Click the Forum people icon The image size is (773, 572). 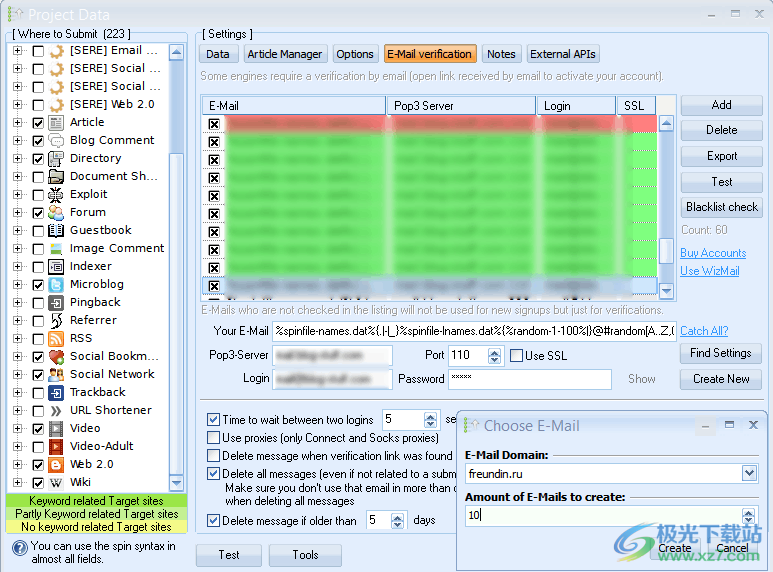pyautogui.click(x=56, y=213)
